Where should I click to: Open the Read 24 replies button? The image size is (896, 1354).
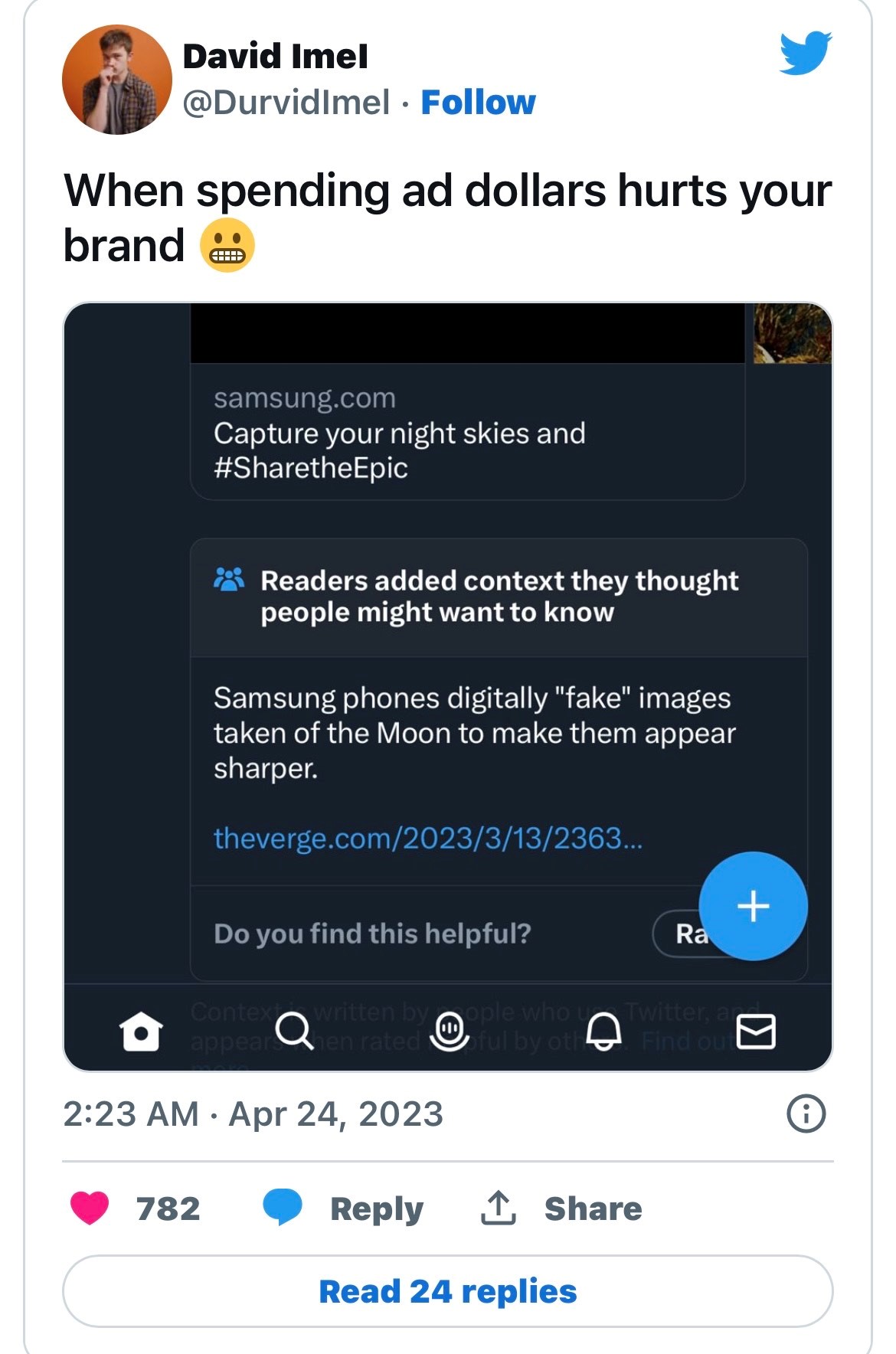click(x=447, y=1291)
